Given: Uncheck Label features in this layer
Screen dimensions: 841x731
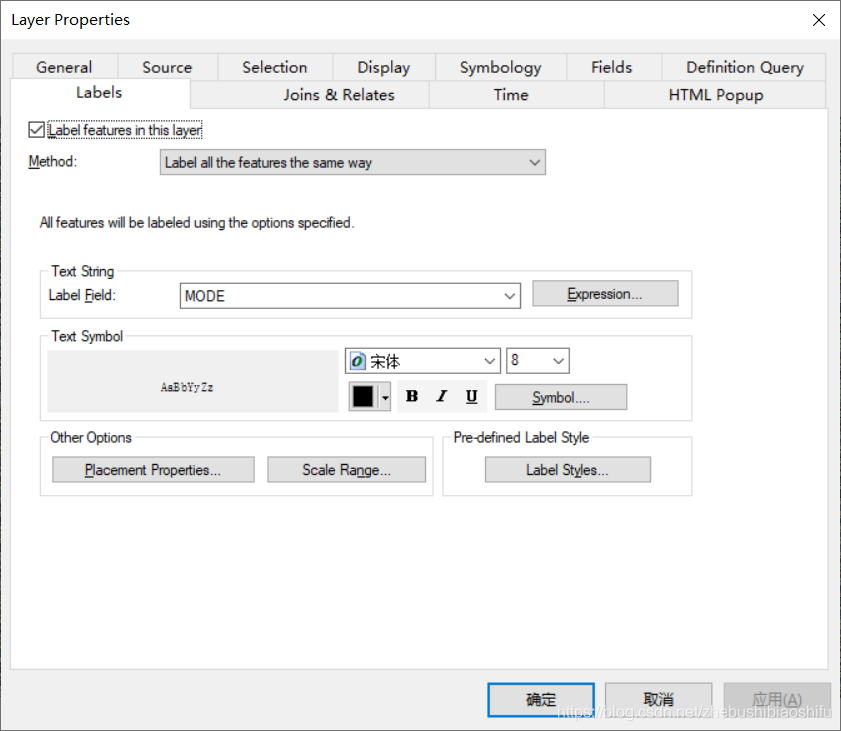Looking at the screenshot, I should click(36, 130).
